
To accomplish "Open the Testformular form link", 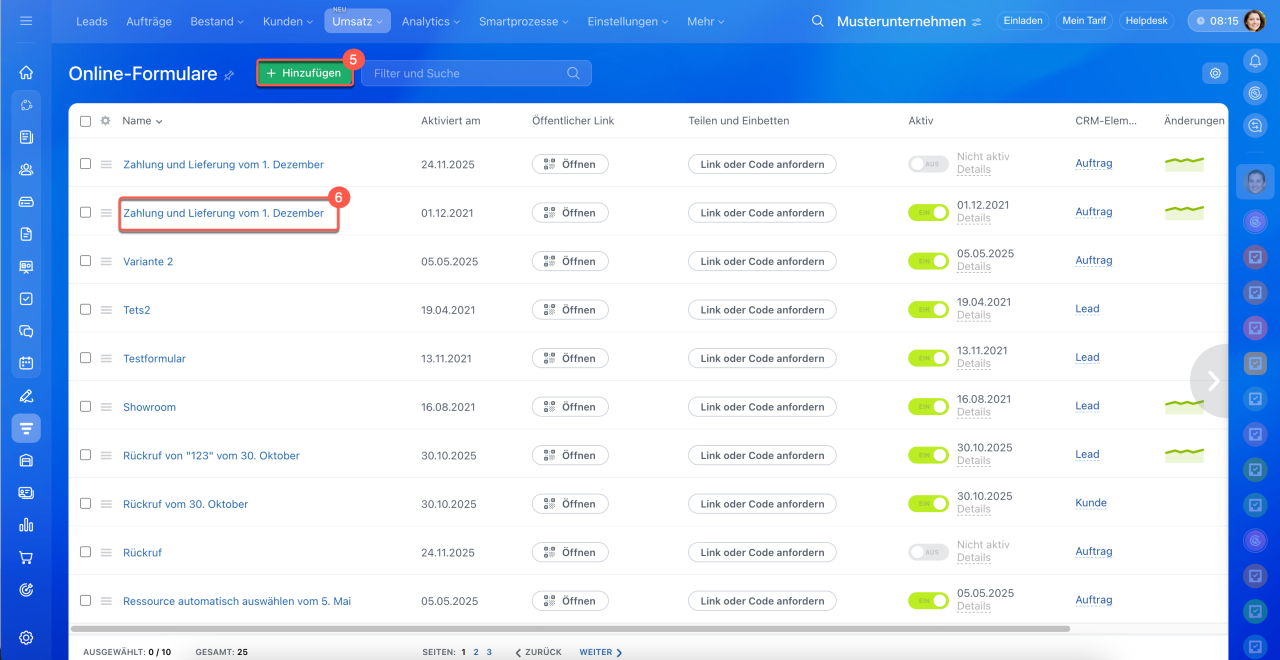I will coord(154,358).
